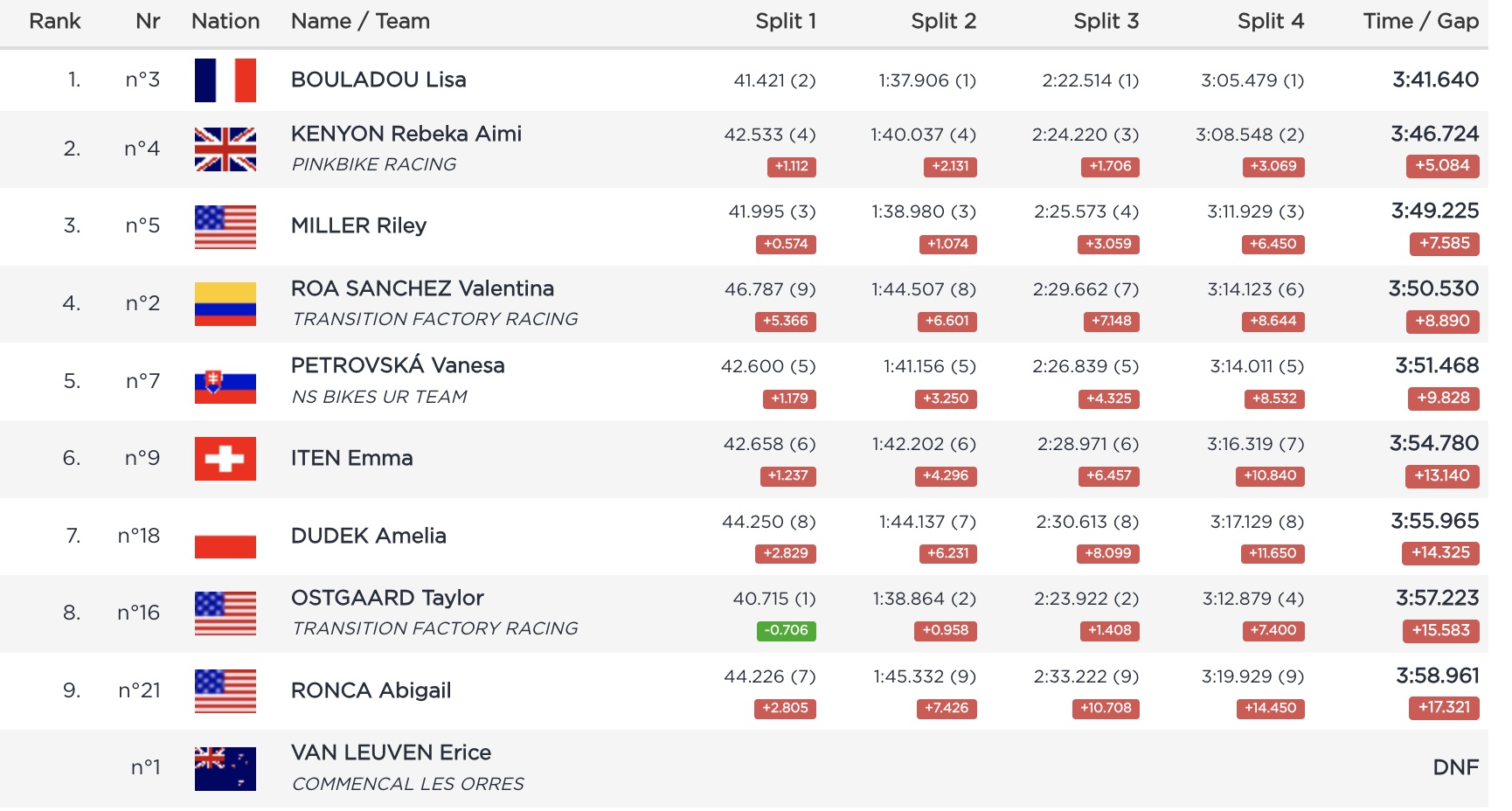The image size is (1512, 811).
Task: Click the USA flag beside RONCA Abigail
Action: pos(225,691)
